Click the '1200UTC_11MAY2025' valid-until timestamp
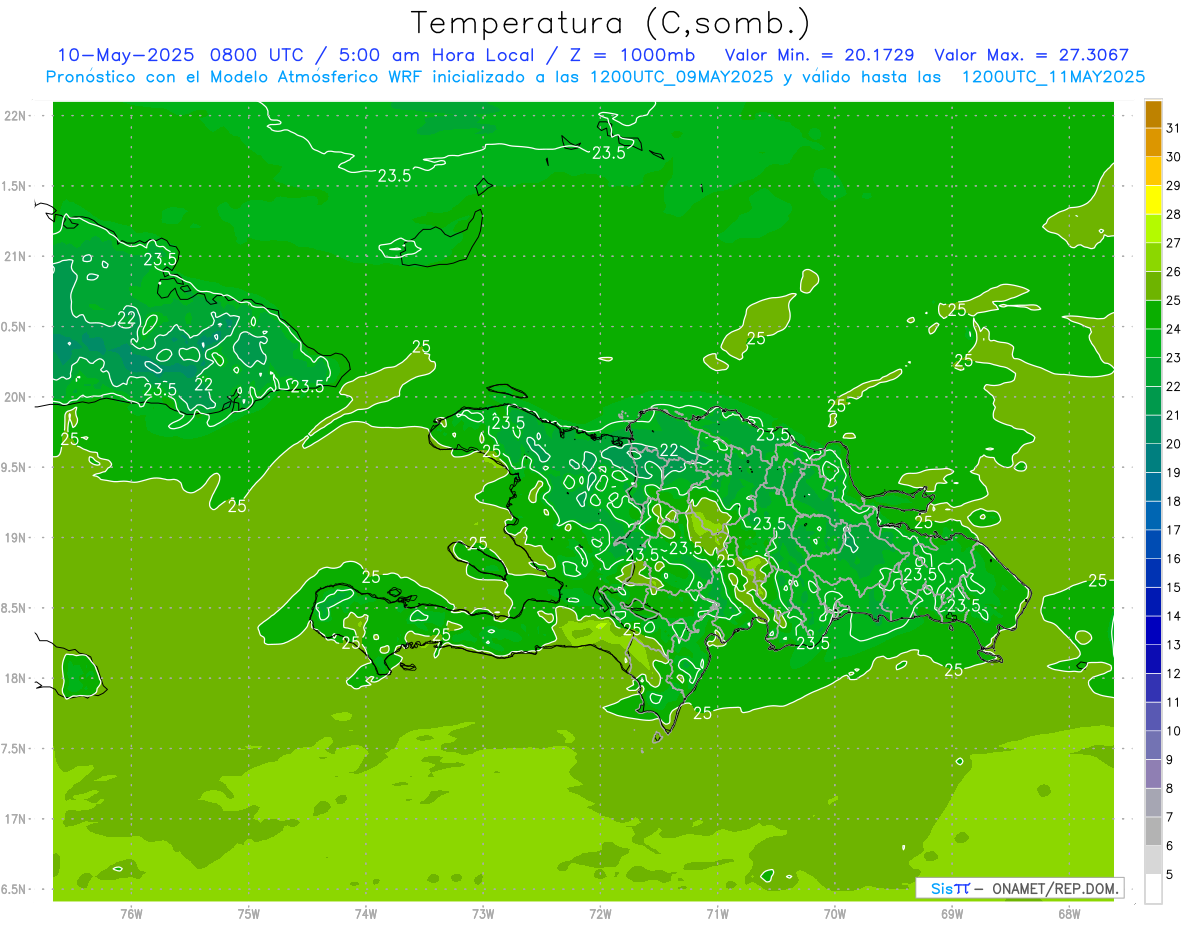The image size is (1200, 927). click(x=1053, y=76)
